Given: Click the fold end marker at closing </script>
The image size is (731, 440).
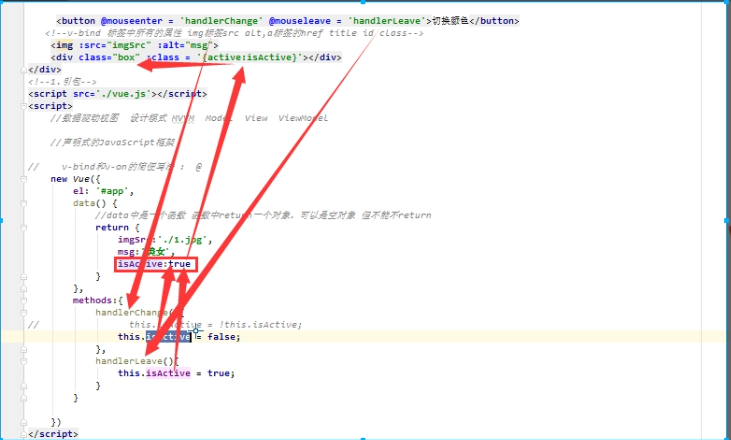Looking at the screenshot, I should pyautogui.click(x=23, y=434).
